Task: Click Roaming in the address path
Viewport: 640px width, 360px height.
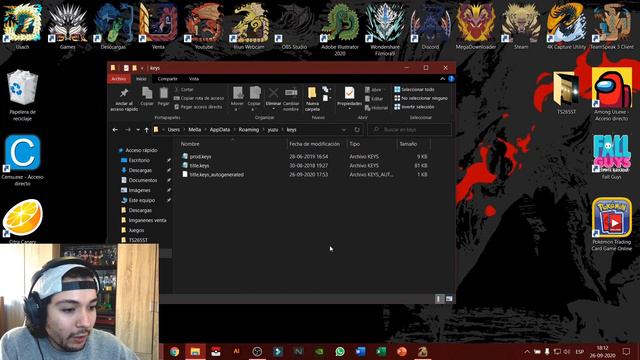Action: click(249, 130)
